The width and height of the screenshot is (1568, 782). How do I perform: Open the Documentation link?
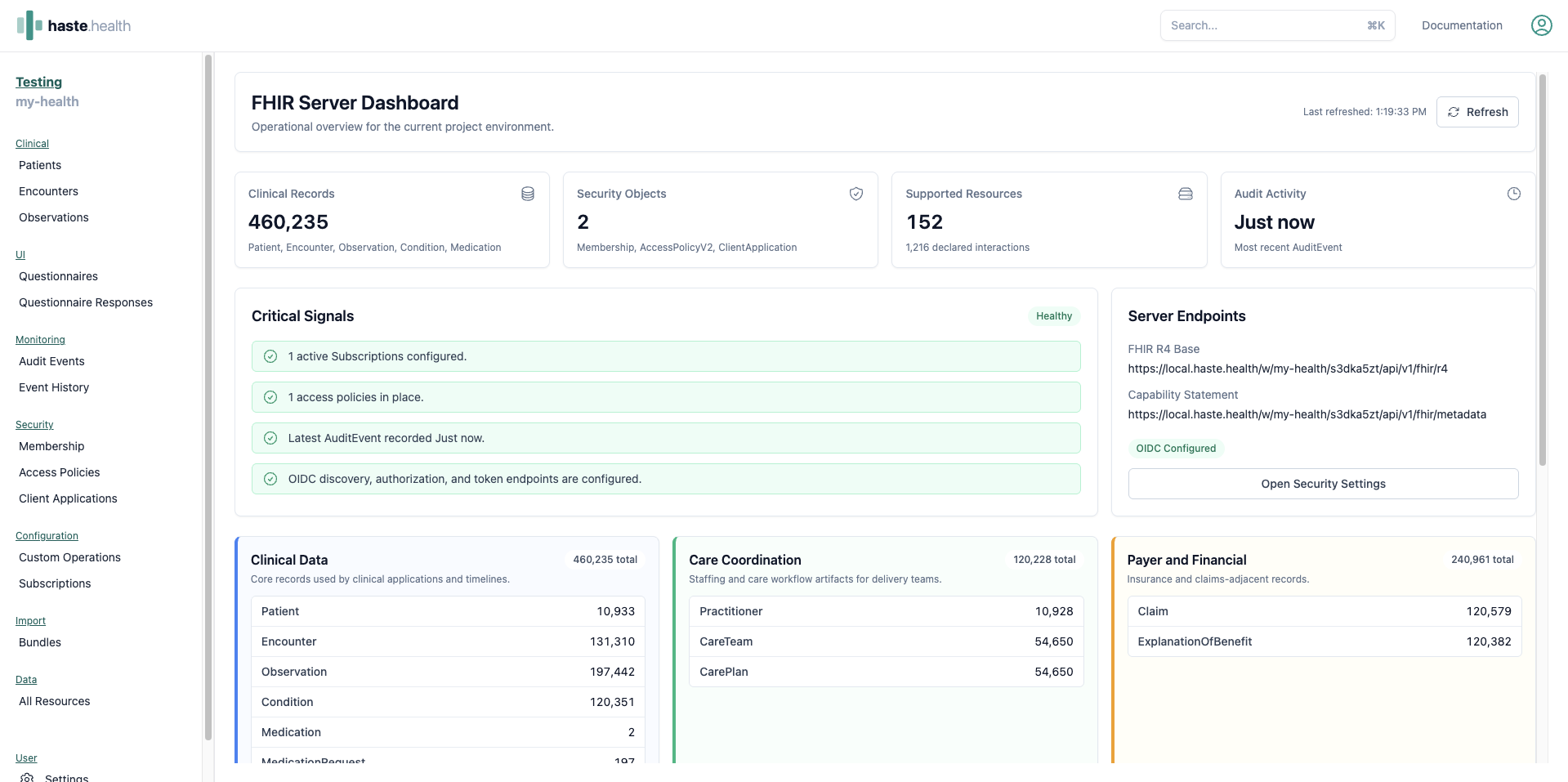pyautogui.click(x=1462, y=25)
